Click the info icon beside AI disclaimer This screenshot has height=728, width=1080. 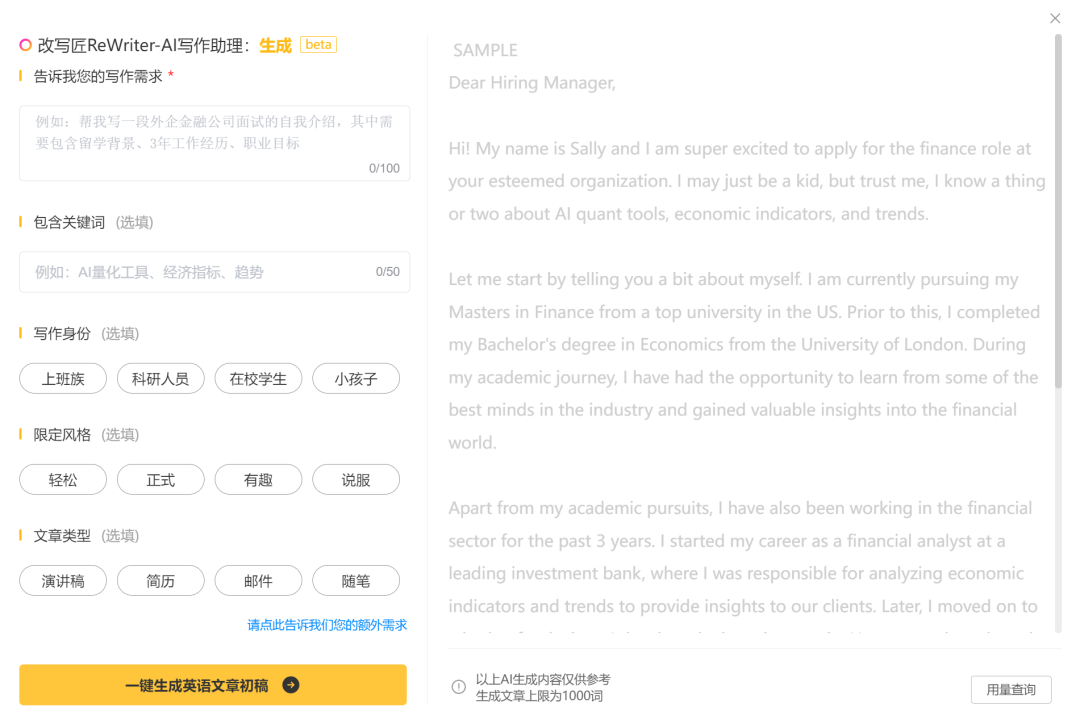(458, 687)
